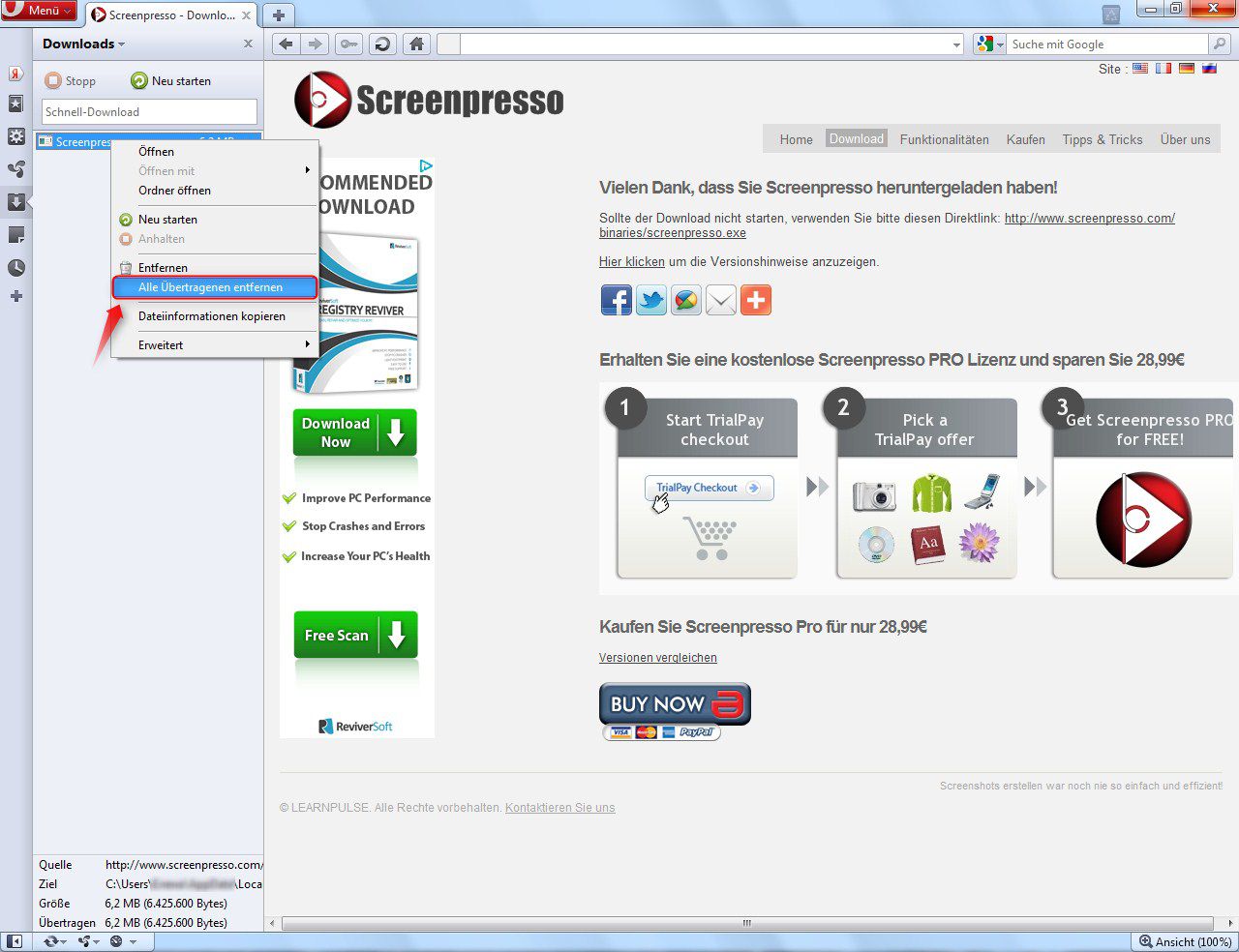Viewport: 1239px width, 952px height.
Task: Toggle the sidebar panels button
Action: pyautogui.click(x=15, y=941)
